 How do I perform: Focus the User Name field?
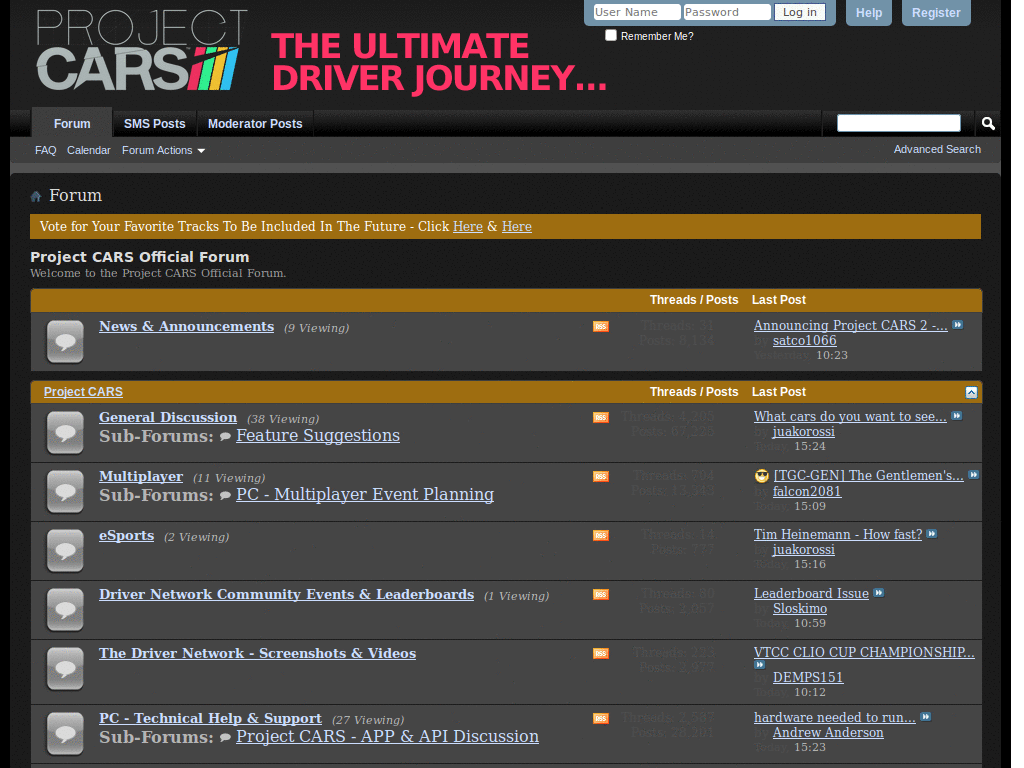(637, 12)
